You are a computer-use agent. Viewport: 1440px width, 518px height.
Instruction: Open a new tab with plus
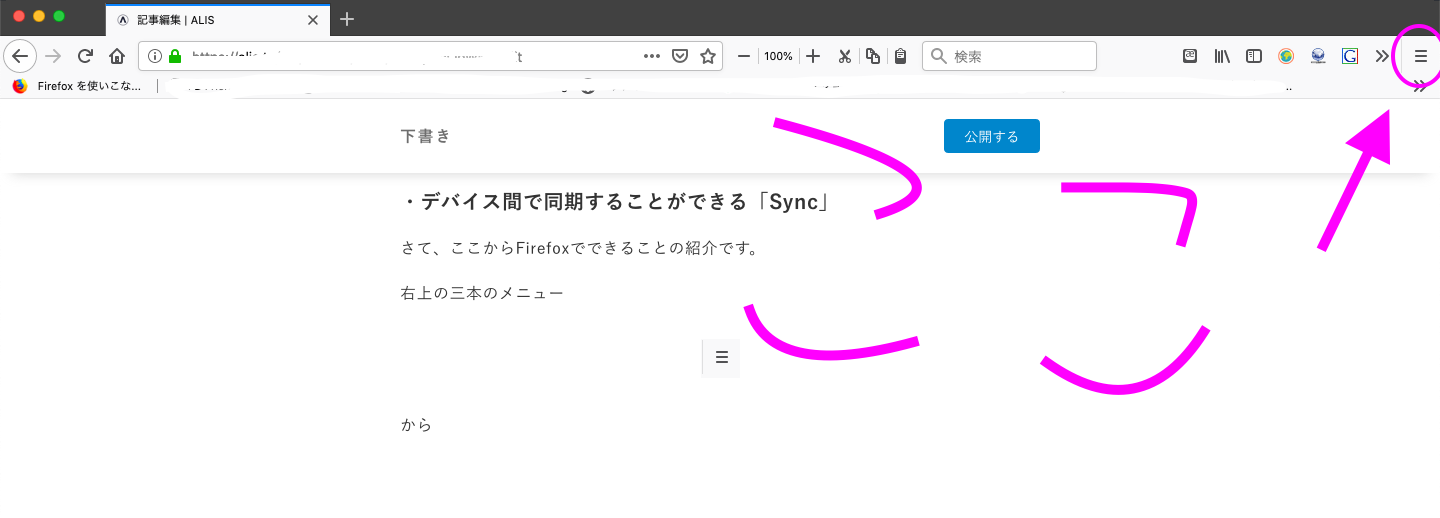click(347, 19)
